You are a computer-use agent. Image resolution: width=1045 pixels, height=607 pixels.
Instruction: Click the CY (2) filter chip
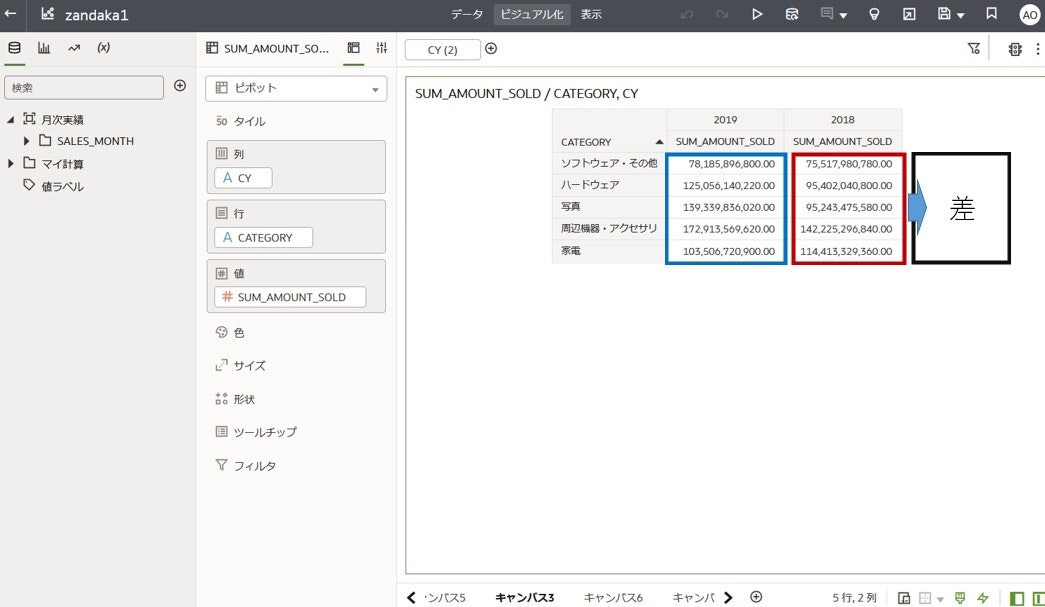pos(443,50)
